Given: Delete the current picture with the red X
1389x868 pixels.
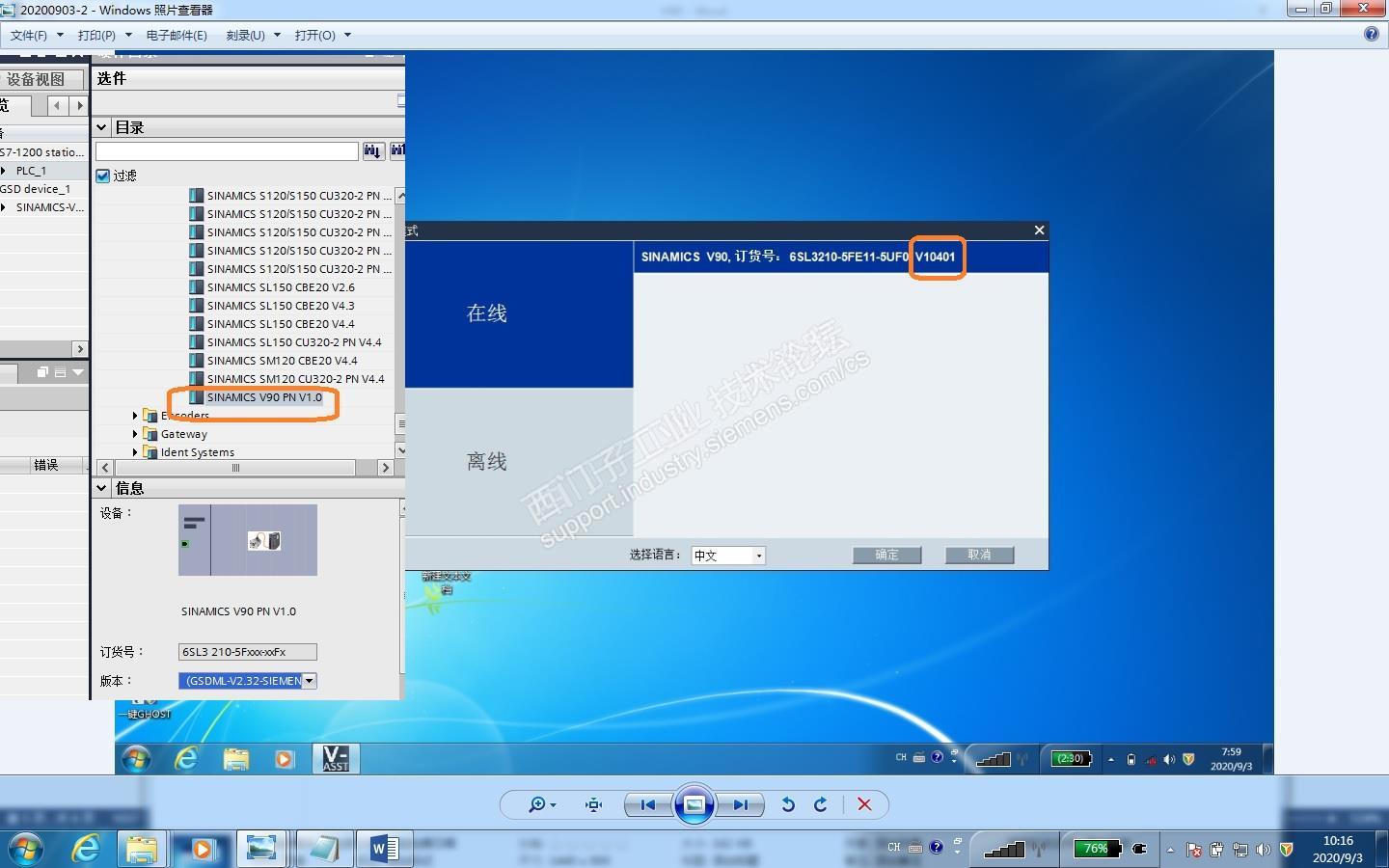Looking at the screenshot, I should (864, 804).
